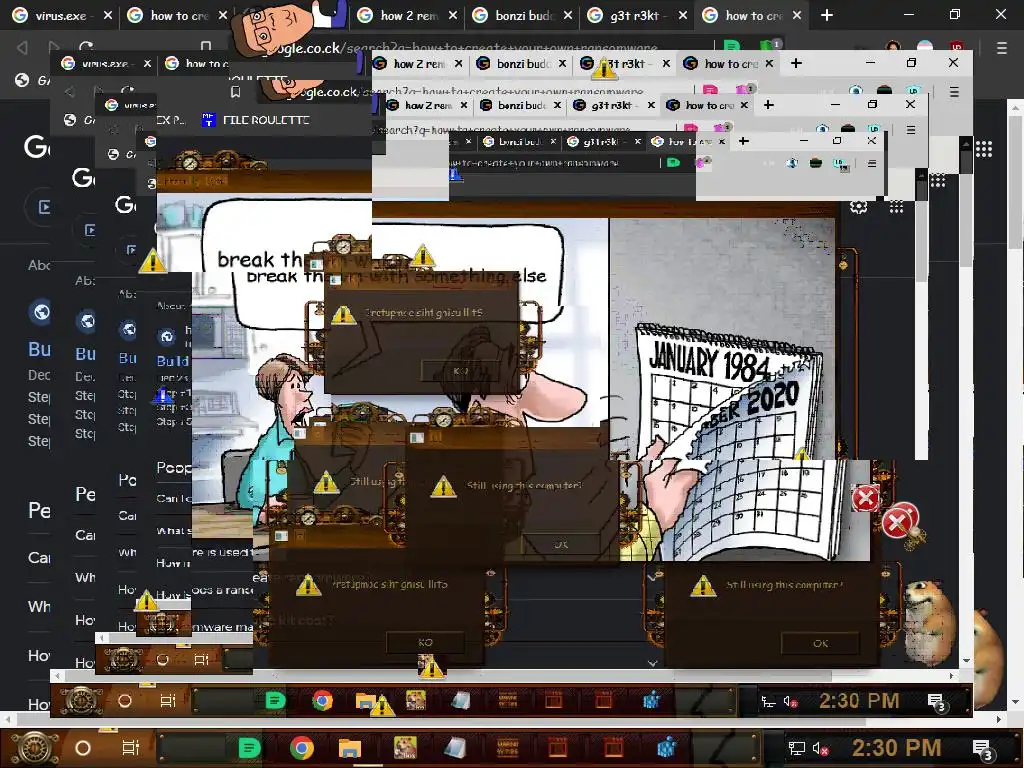This screenshot has height=768, width=1024.
Task: Open Chrome from the outer taskbar
Action: coord(301,748)
